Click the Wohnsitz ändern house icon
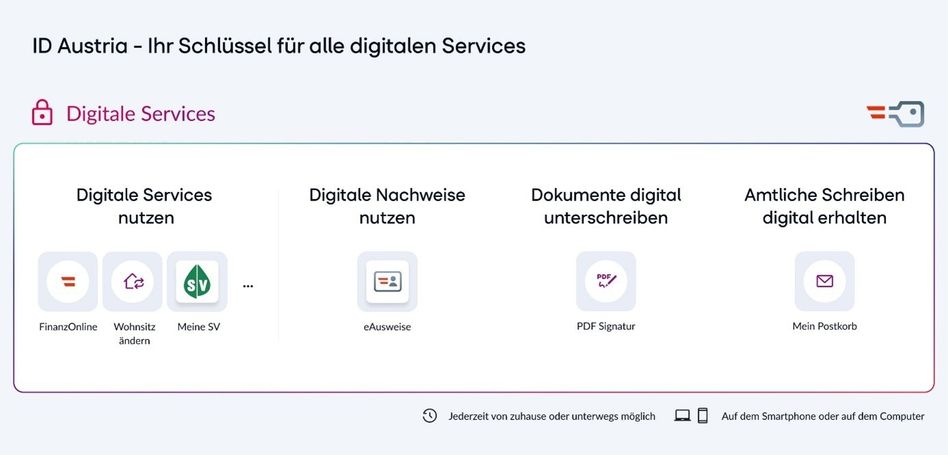948x455 pixels. [x=132, y=281]
